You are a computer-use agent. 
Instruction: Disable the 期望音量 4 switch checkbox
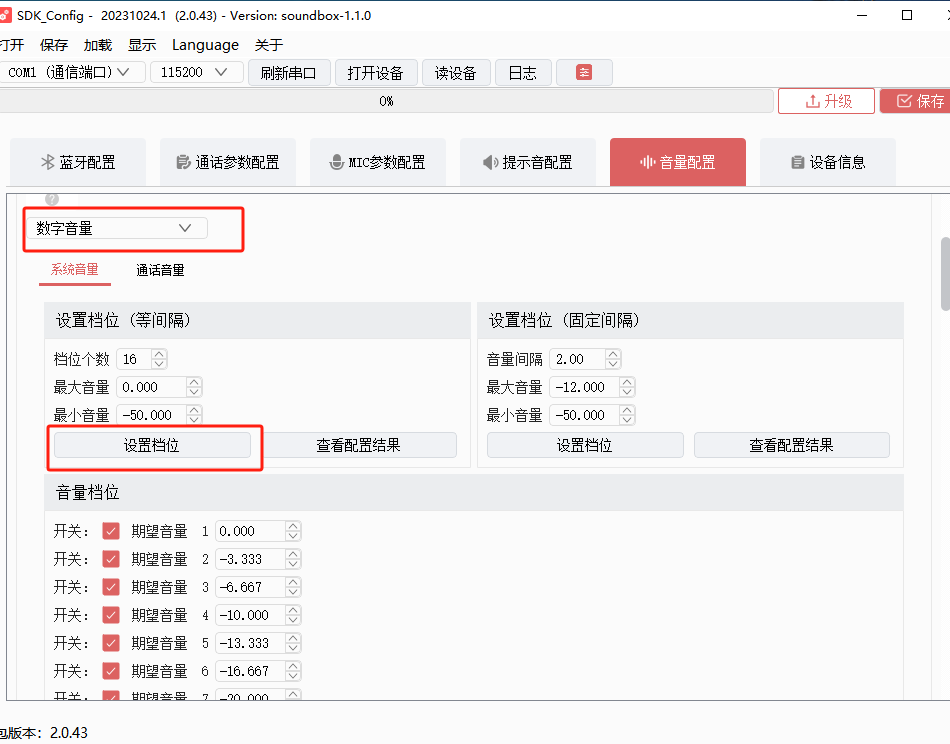click(x=111, y=615)
